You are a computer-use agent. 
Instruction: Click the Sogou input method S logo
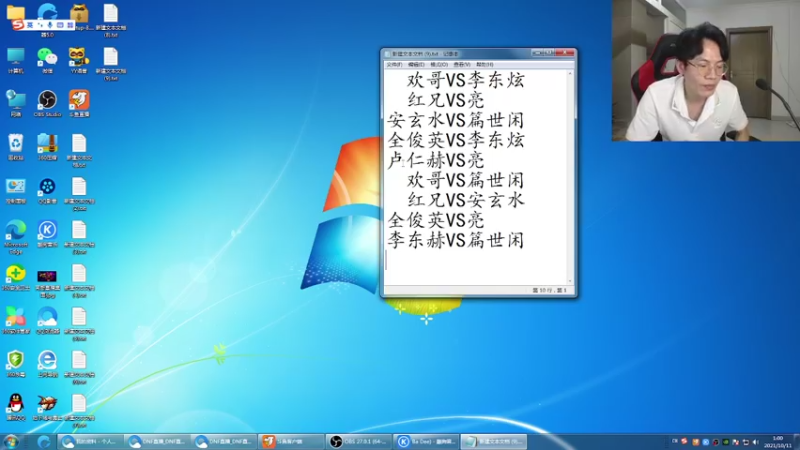[x=18, y=24]
